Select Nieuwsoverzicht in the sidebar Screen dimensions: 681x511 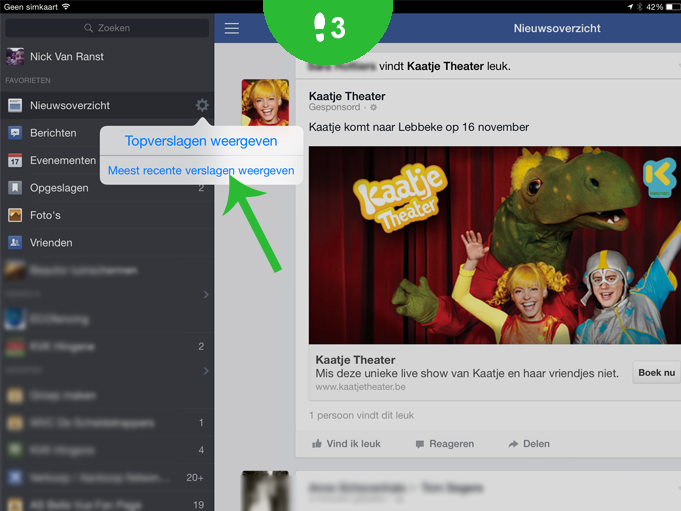(107, 105)
